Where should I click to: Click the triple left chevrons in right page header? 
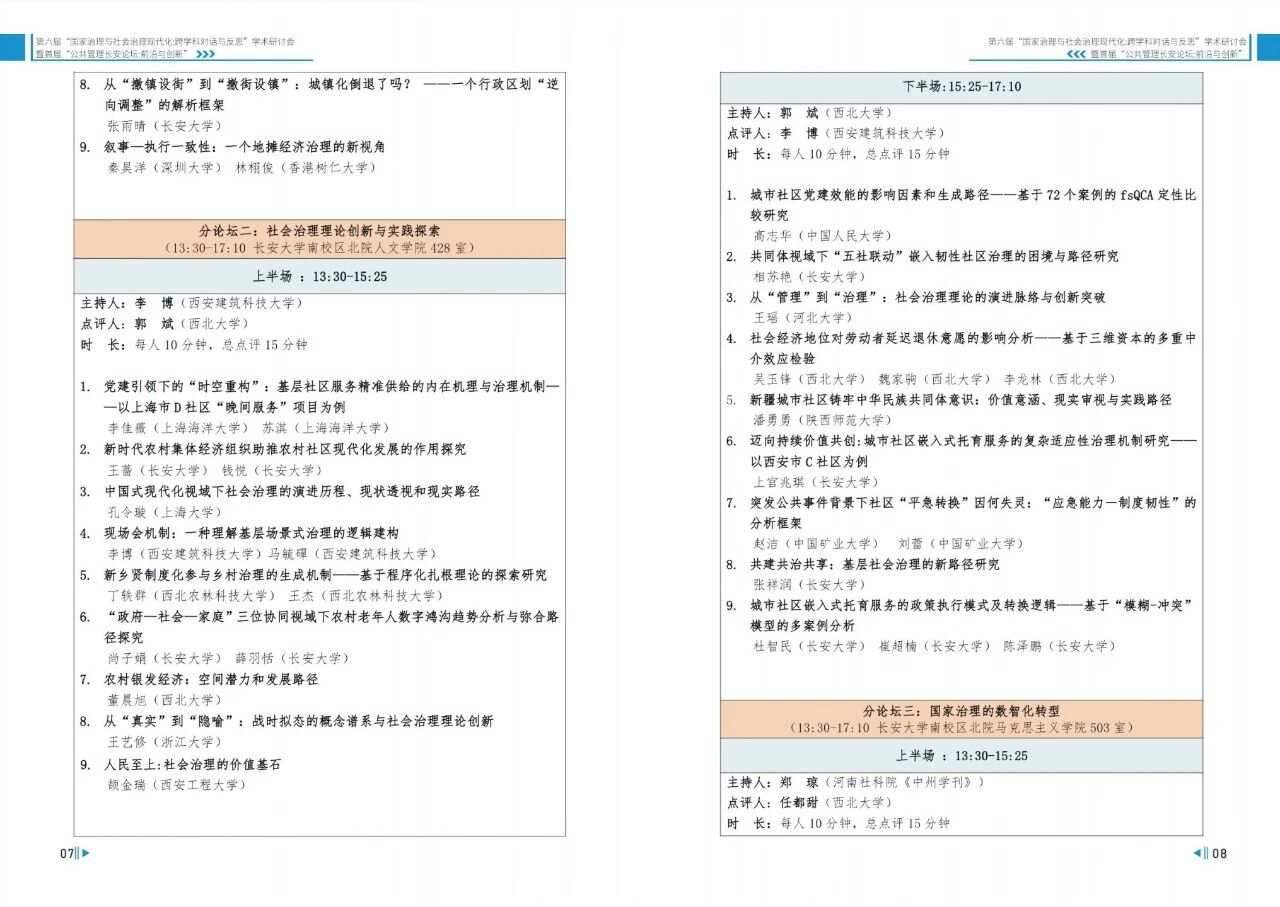[1076, 54]
